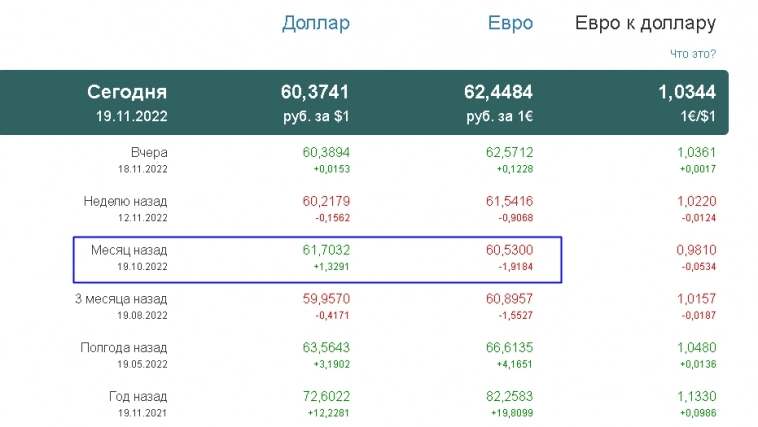Select the 3 месяца назад row label
Screen dimensions: 758x427
pos(121,299)
